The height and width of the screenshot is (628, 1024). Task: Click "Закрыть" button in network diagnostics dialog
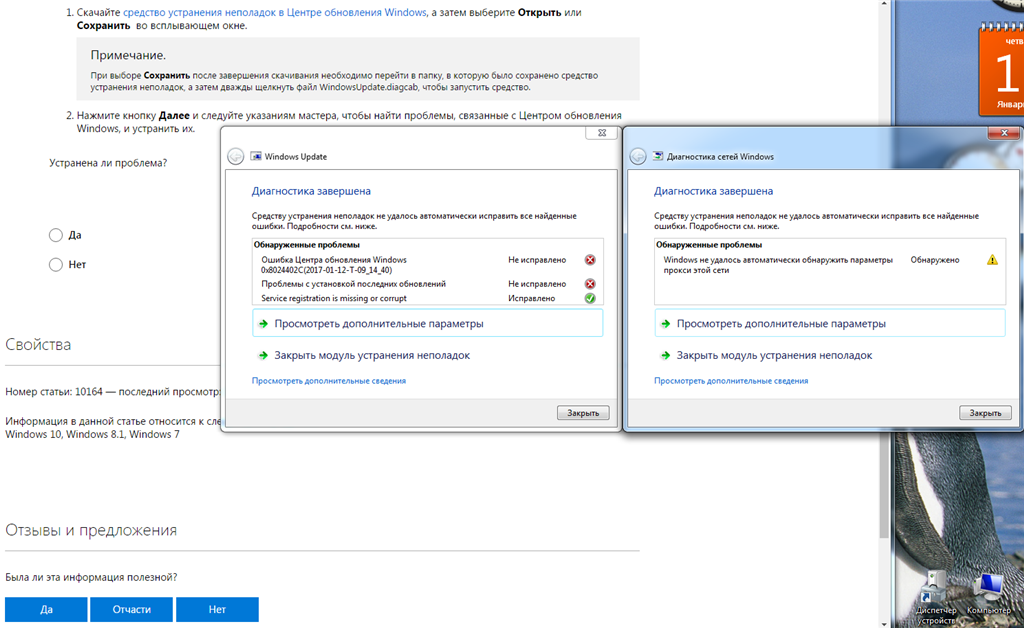(x=985, y=413)
